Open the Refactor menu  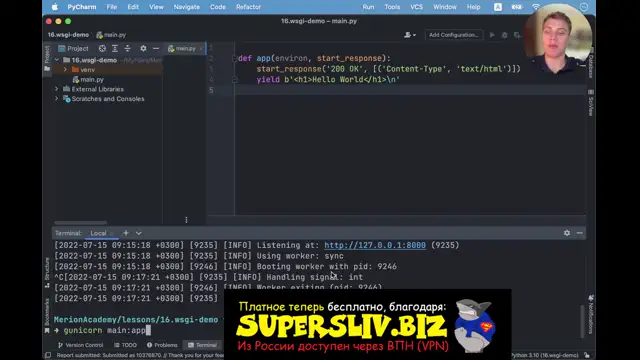(248, 7)
